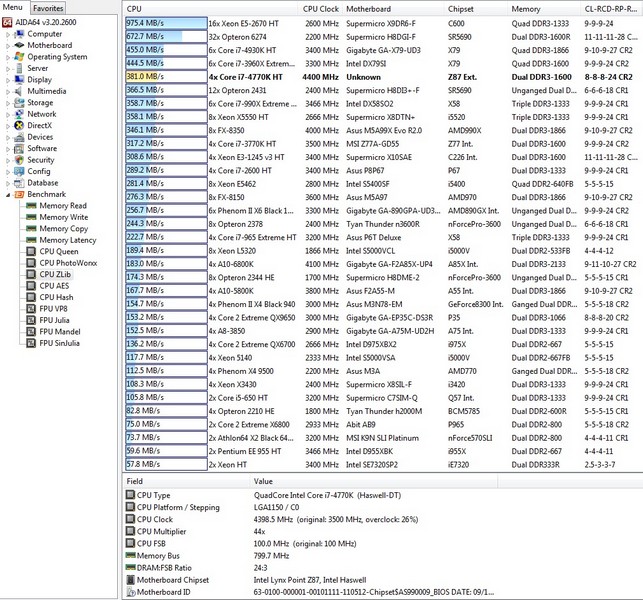Select the CPU ZLib benchmark item
This screenshot has height=600, width=643.
point(49,274)
